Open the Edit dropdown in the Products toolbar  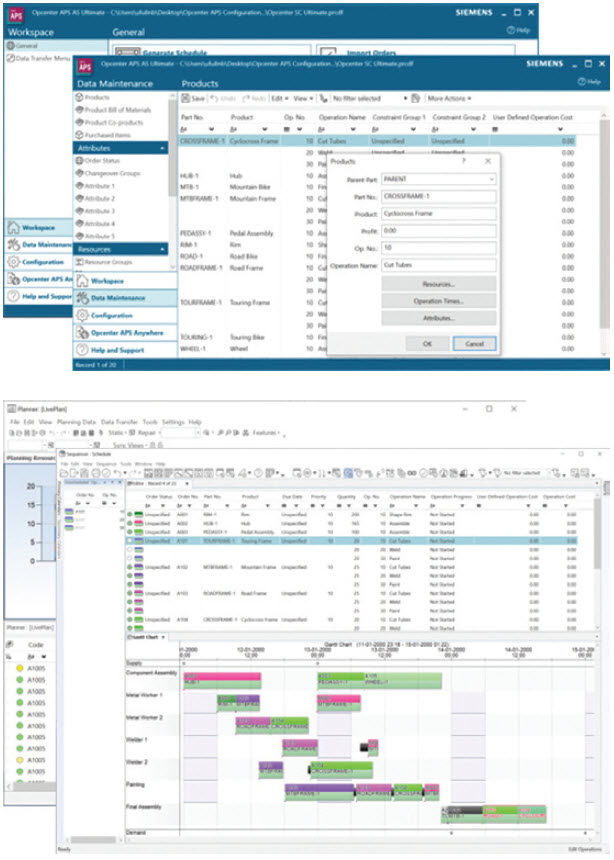280,98
